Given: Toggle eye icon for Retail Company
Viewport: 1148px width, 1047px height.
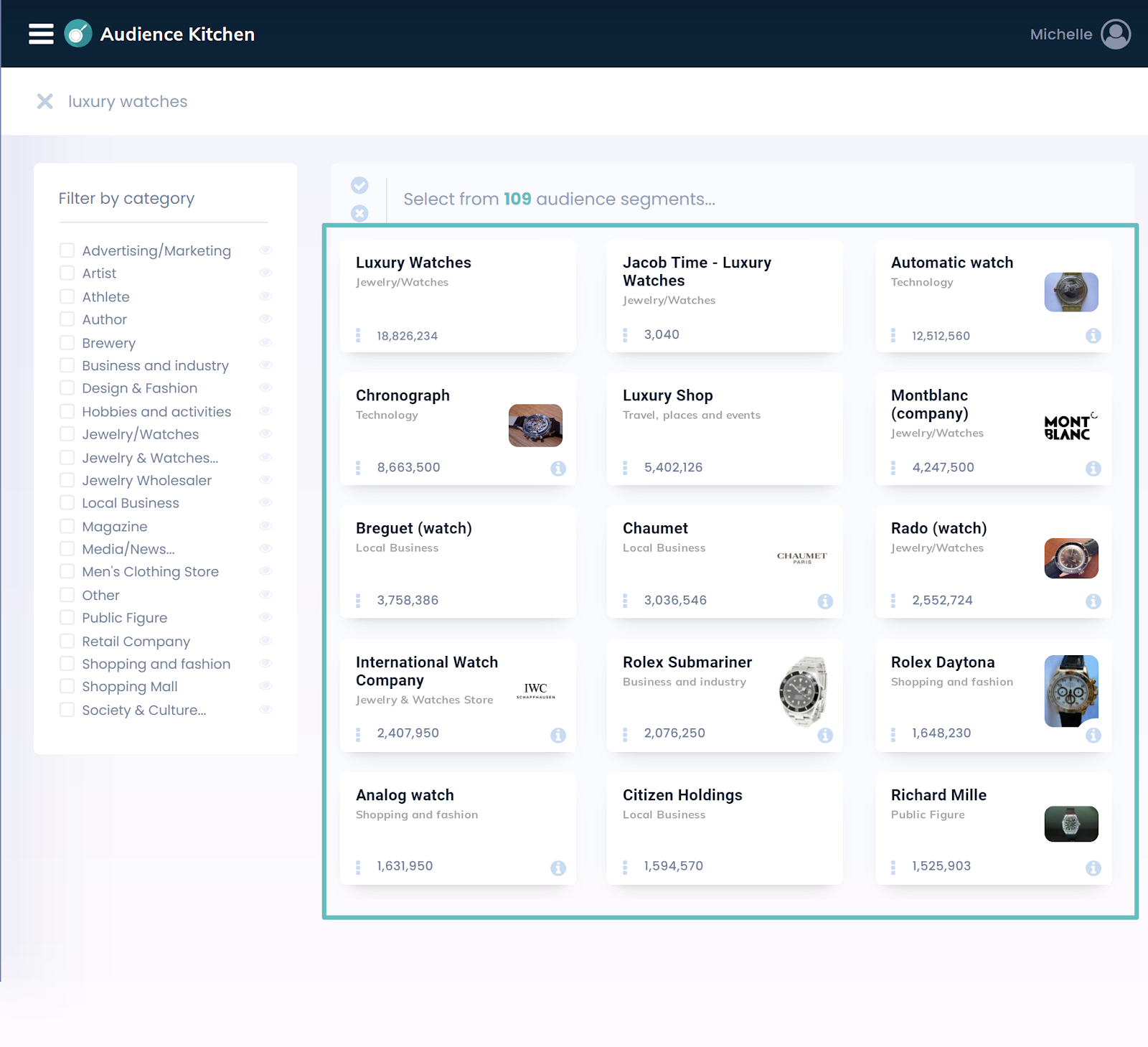Looking at the screenshot, I should click(x=265, y=641).
